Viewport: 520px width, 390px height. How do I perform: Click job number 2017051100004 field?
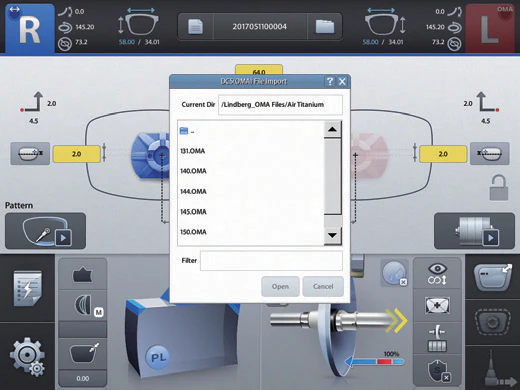[x=260, y=27]
